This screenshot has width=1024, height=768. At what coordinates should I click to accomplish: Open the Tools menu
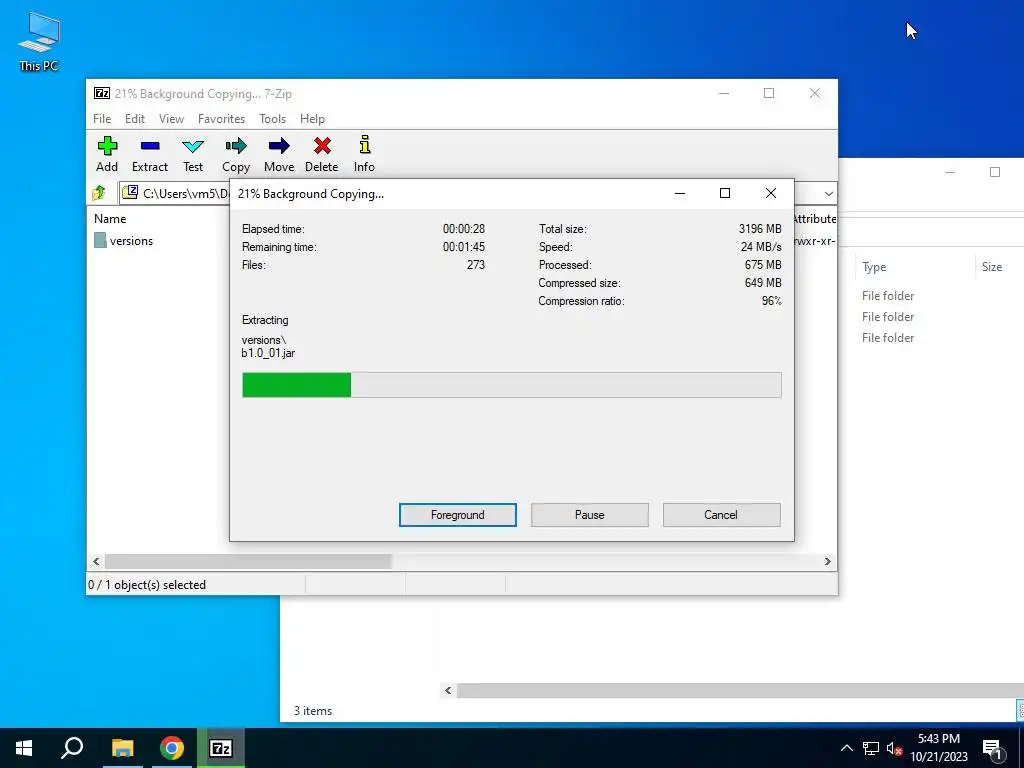tap(272, 119)
